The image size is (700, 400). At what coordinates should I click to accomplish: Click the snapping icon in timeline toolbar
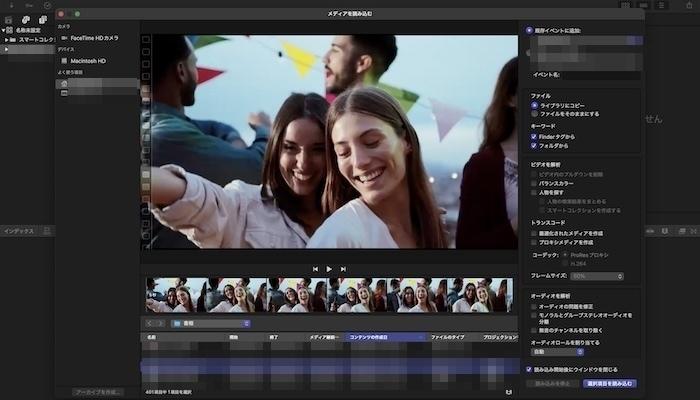click(665, 231)
